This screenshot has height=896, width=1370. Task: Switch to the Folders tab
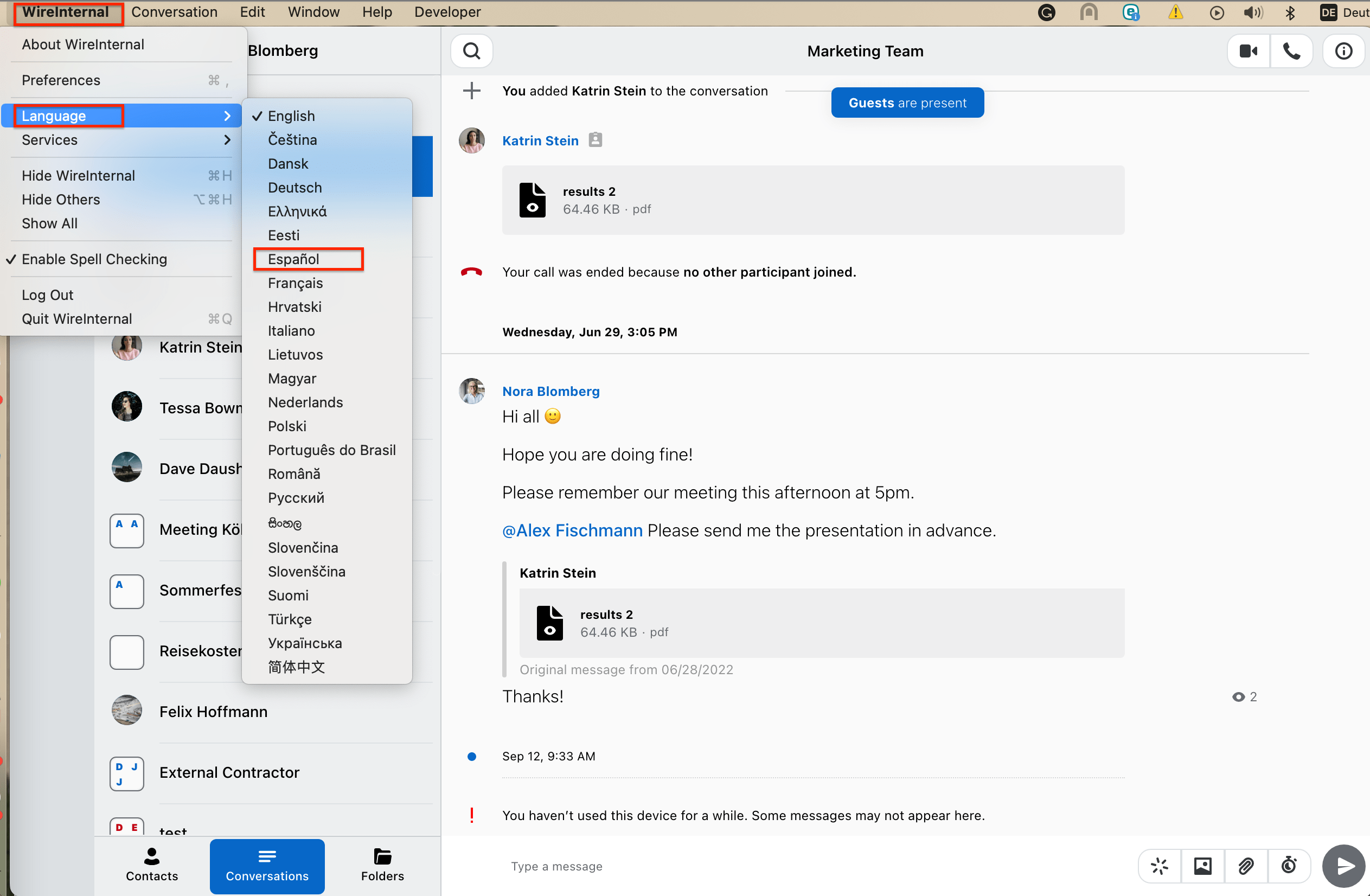pos(382,866)
